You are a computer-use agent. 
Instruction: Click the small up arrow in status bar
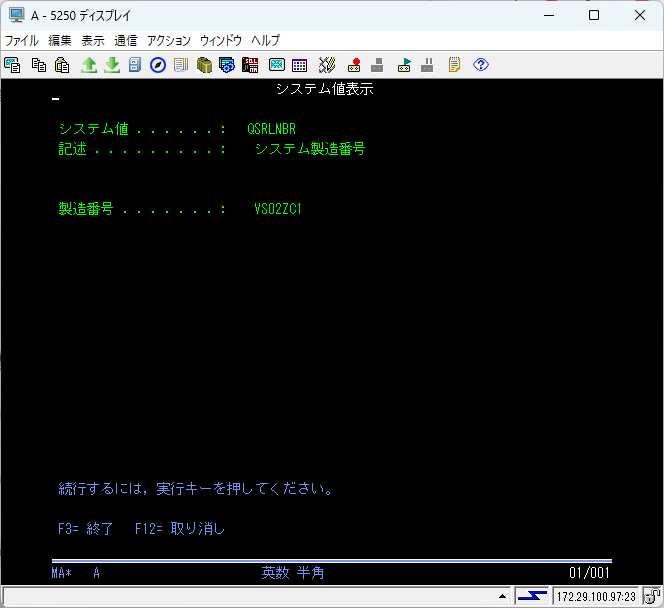click(x=502, y=597)
